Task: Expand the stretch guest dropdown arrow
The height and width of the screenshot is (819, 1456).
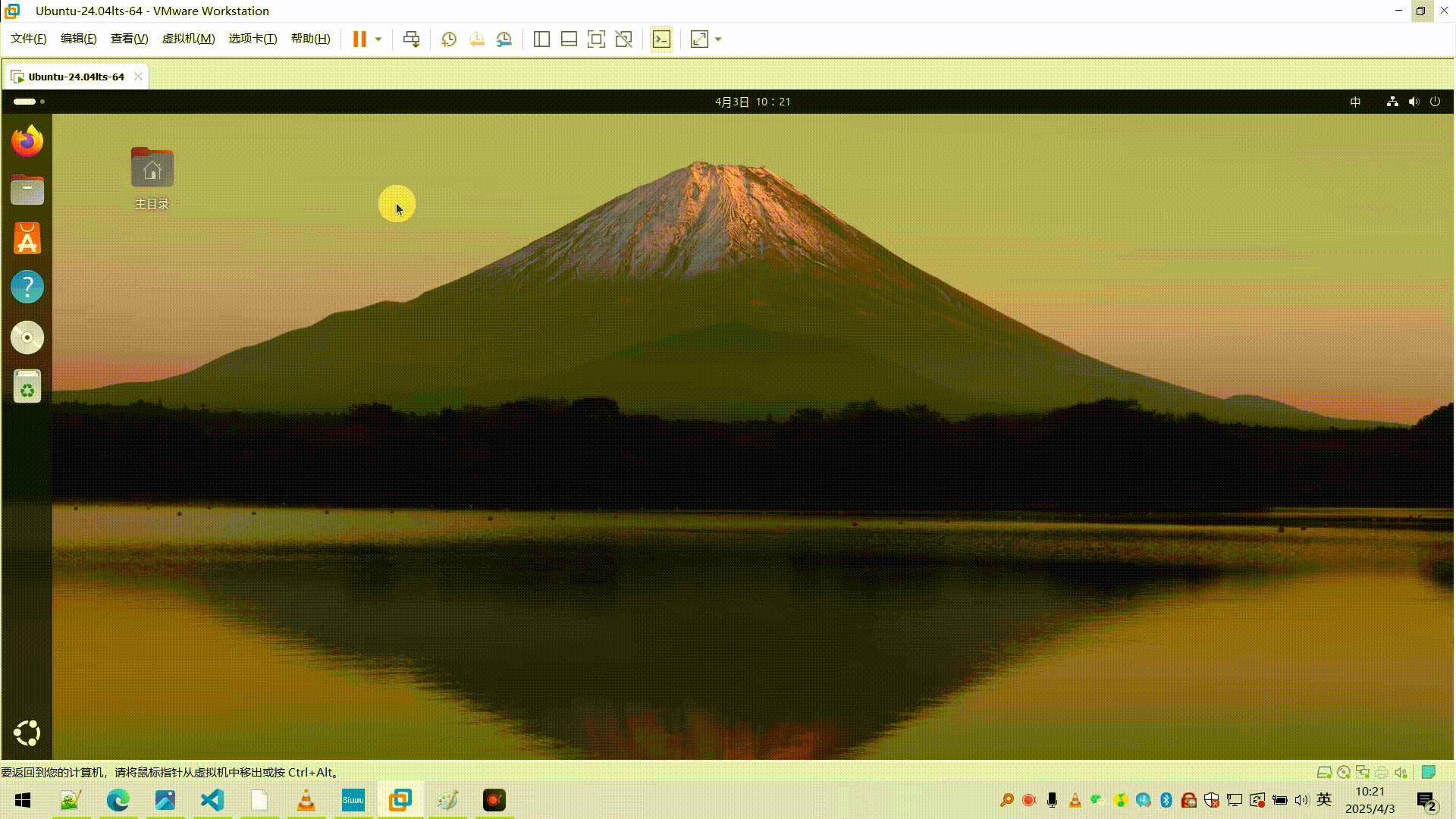Action: click(x=718, y=39)
